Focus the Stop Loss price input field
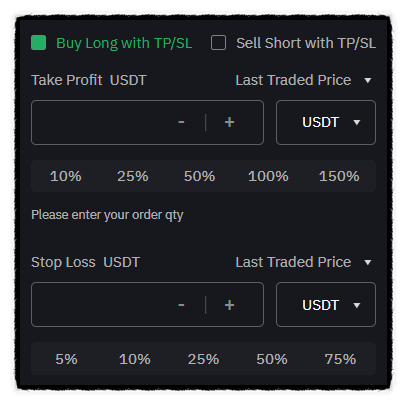Image resolution: width=407 pixels, height=405 pixels. (x=102, y=305)
